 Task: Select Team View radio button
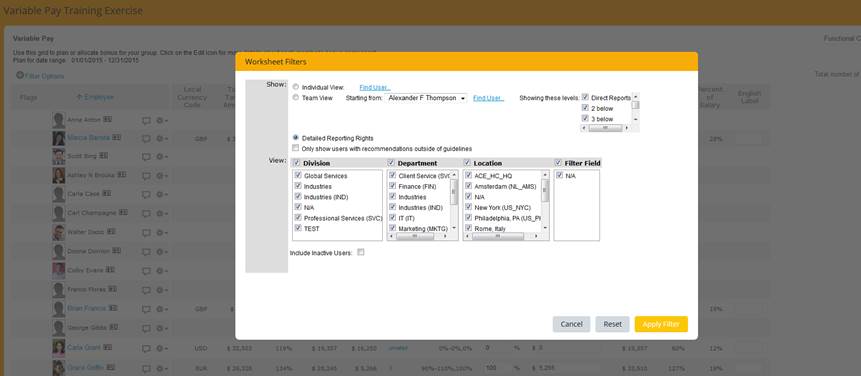[296, 98]
